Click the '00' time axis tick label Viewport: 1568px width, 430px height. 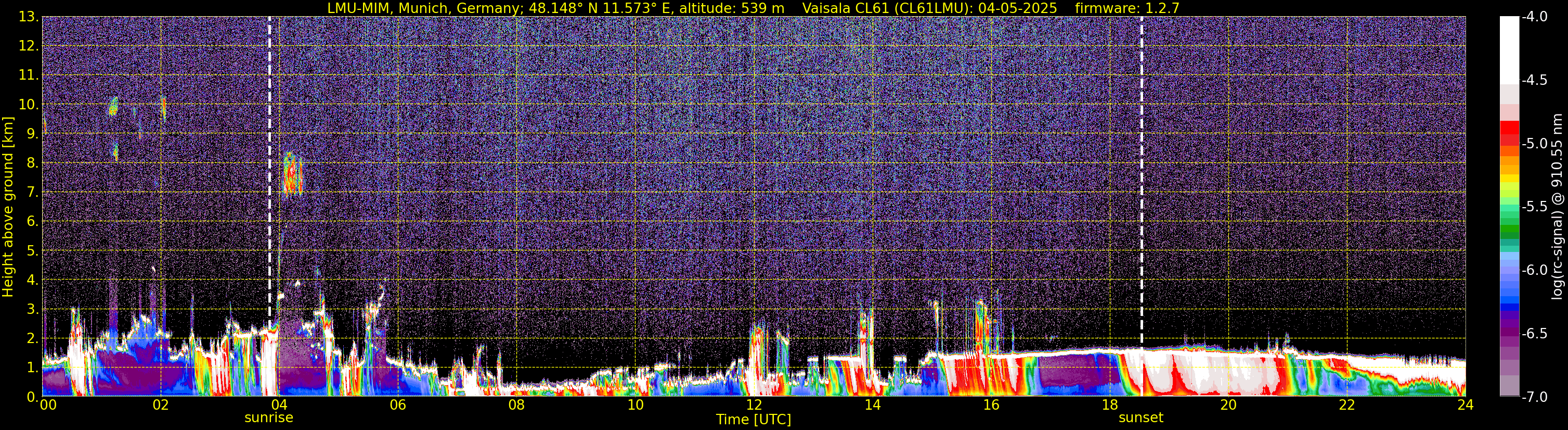(48, 405)
